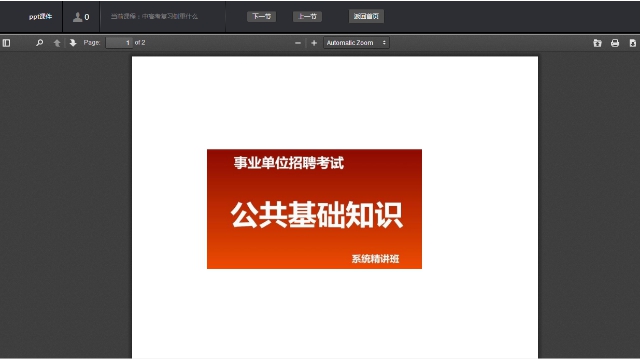641x360 pixels.
Task: Click the user count person icon
Action: (77, 17)
